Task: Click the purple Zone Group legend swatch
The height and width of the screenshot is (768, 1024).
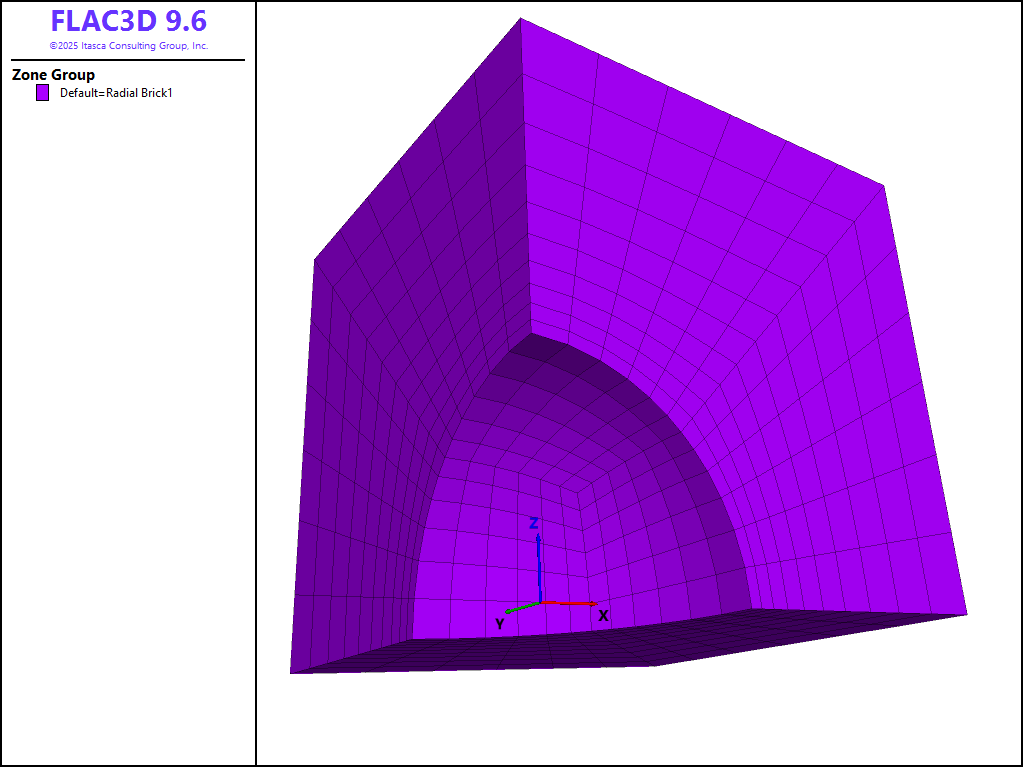Action: [42, 93]
